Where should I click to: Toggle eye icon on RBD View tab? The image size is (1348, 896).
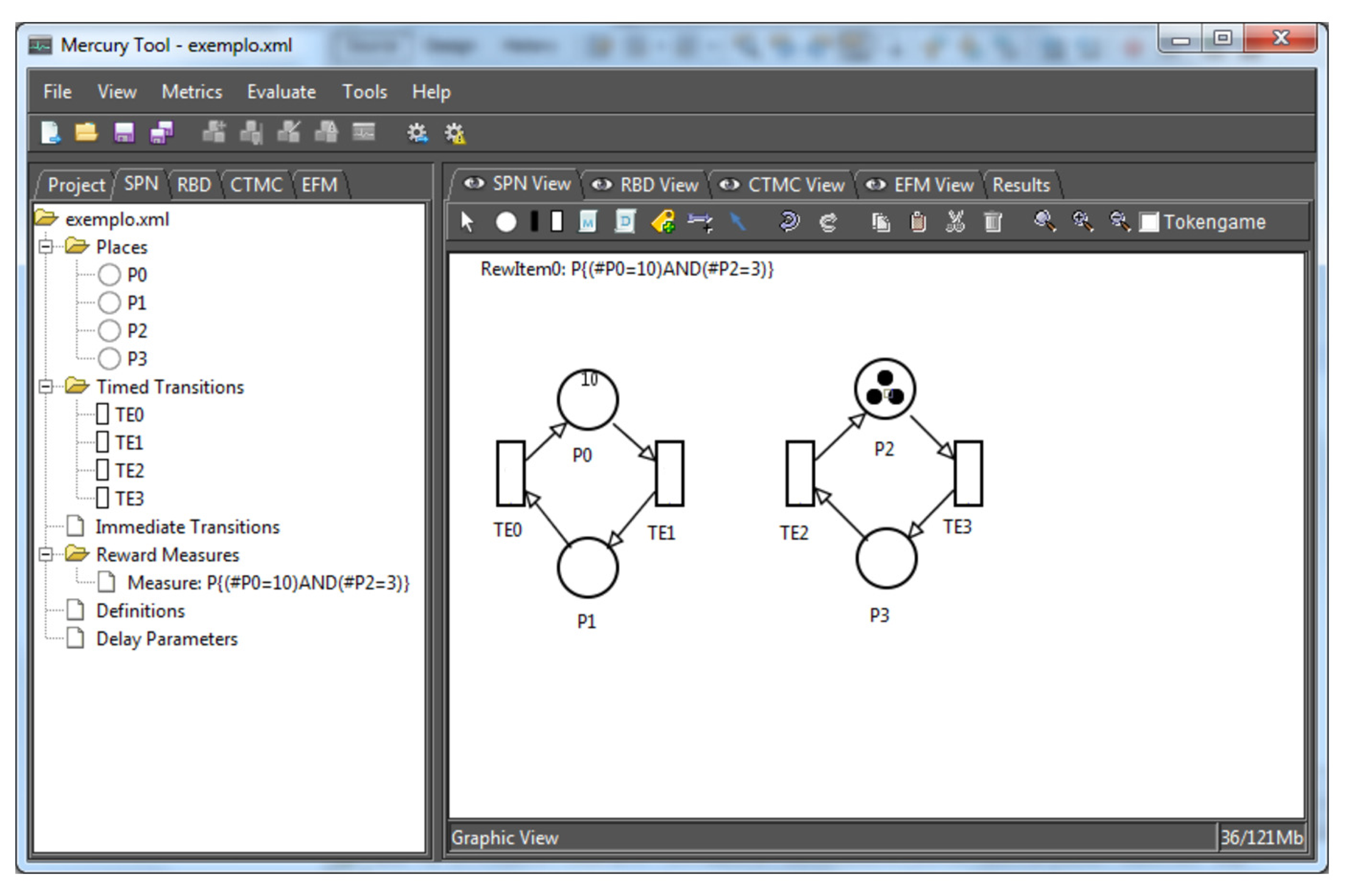tap(601, 185)
